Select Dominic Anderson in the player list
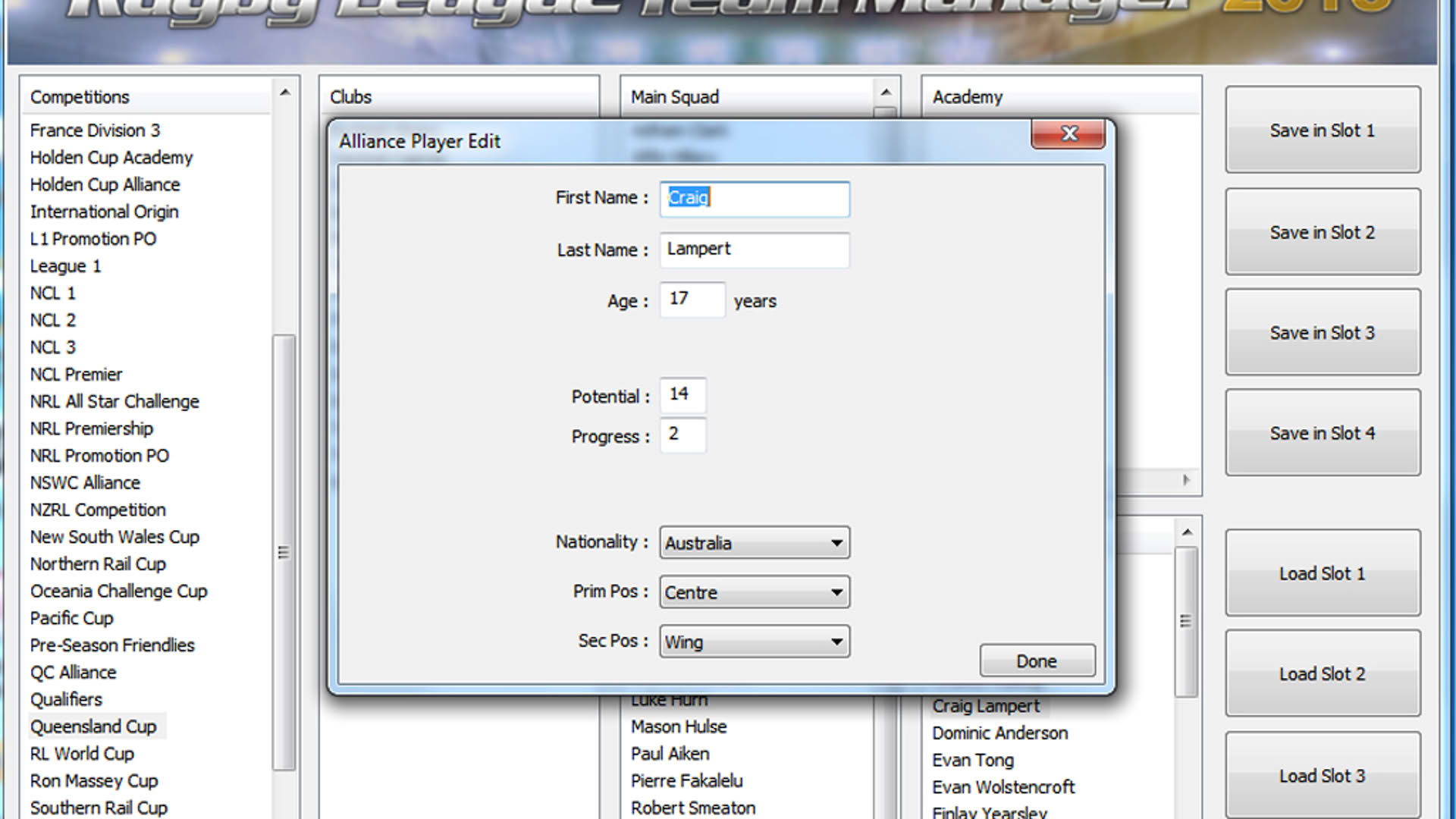1456x819 pixels. 1000,733
